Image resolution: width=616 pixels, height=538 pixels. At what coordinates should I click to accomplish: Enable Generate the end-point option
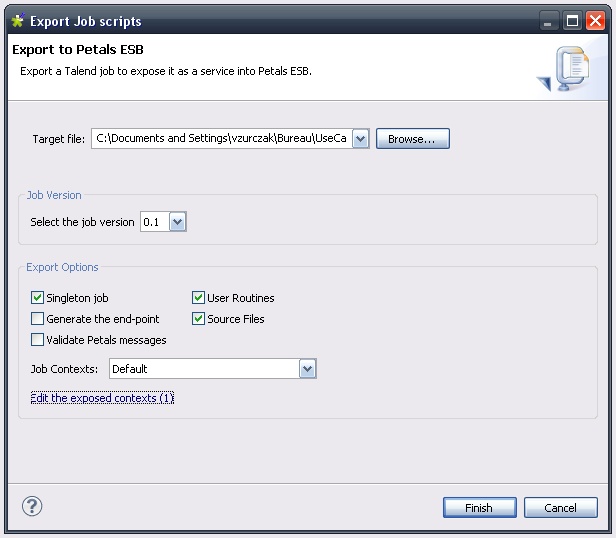pos(38,319)
